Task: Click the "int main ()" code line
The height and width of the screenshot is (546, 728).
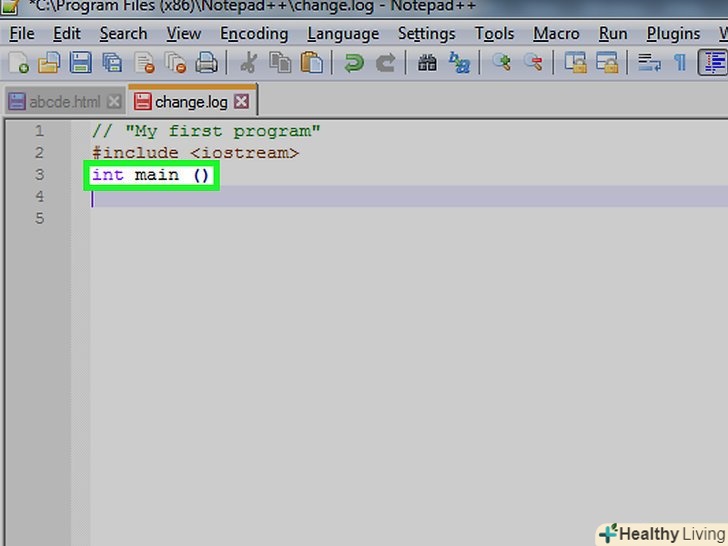Action: [151, 175]
